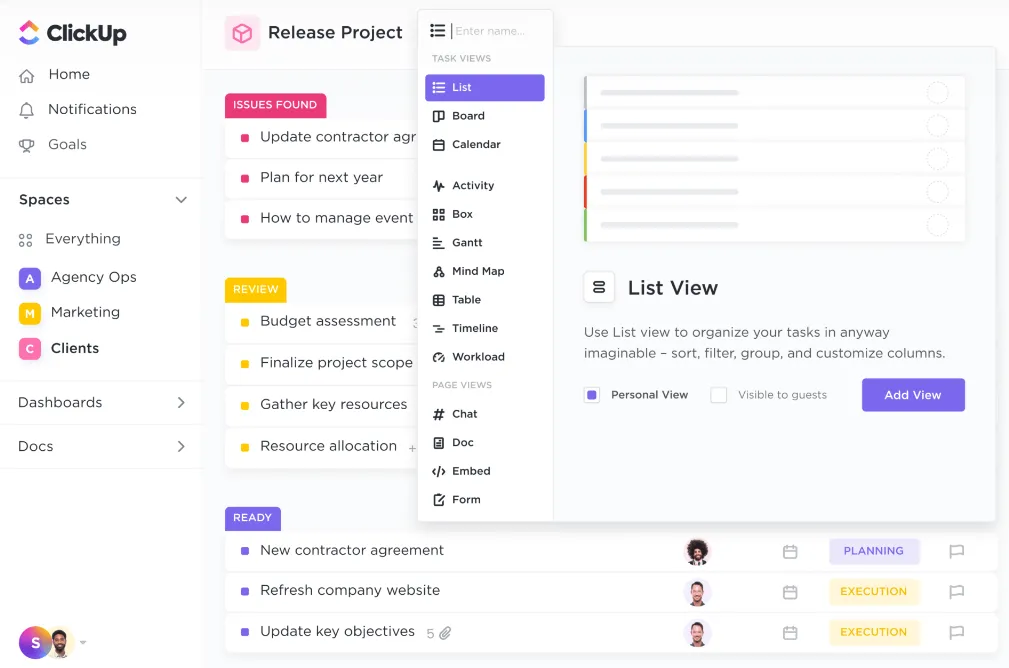The image size is (1009, 668).
Task: Open EXECUTION tag on Update key objectives
Action: tap(874, 633)
